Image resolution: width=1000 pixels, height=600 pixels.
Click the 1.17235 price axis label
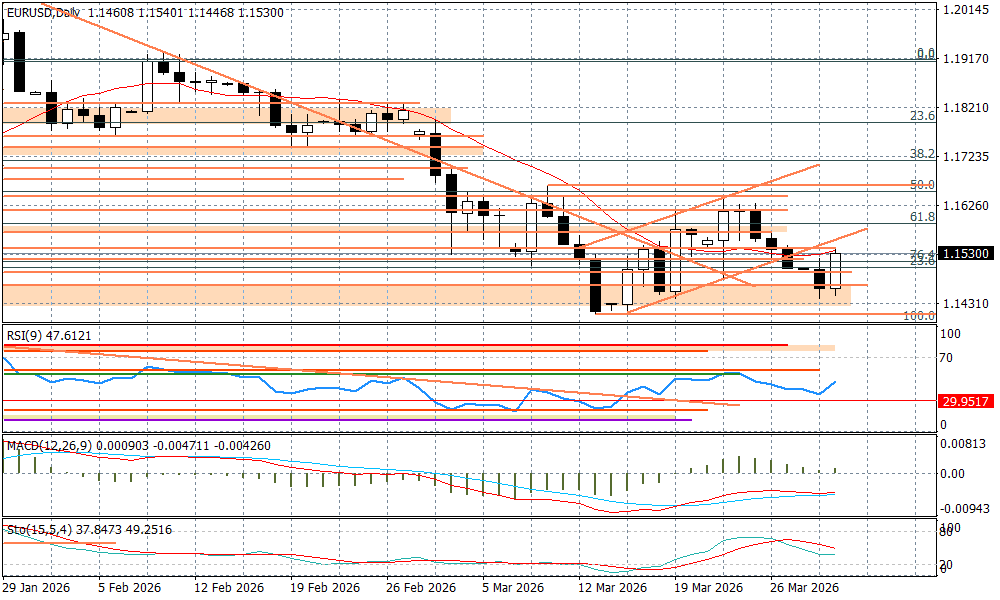coord(966,157)
